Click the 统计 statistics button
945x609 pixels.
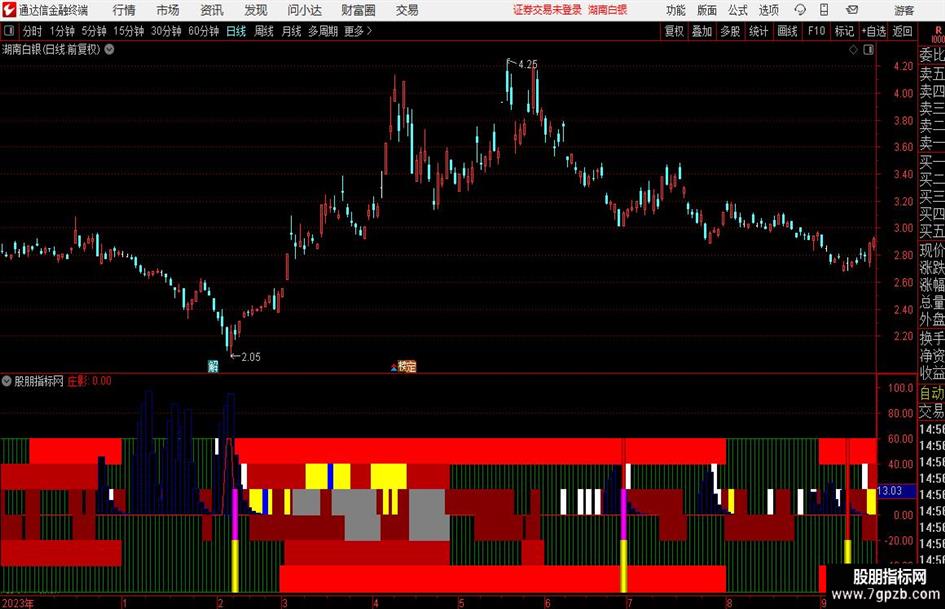[x=758, y=31]
